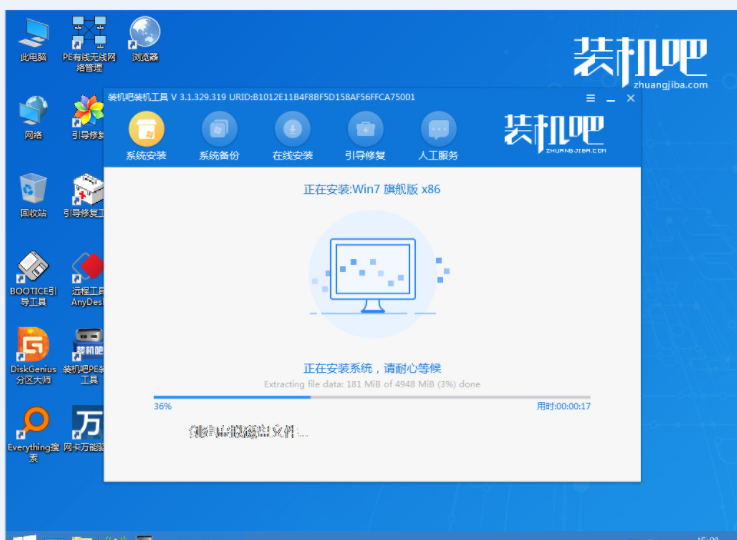The image size is (737, 540).
Task: Click the 人工服务 support chat icon
Action: pos(438,134)
